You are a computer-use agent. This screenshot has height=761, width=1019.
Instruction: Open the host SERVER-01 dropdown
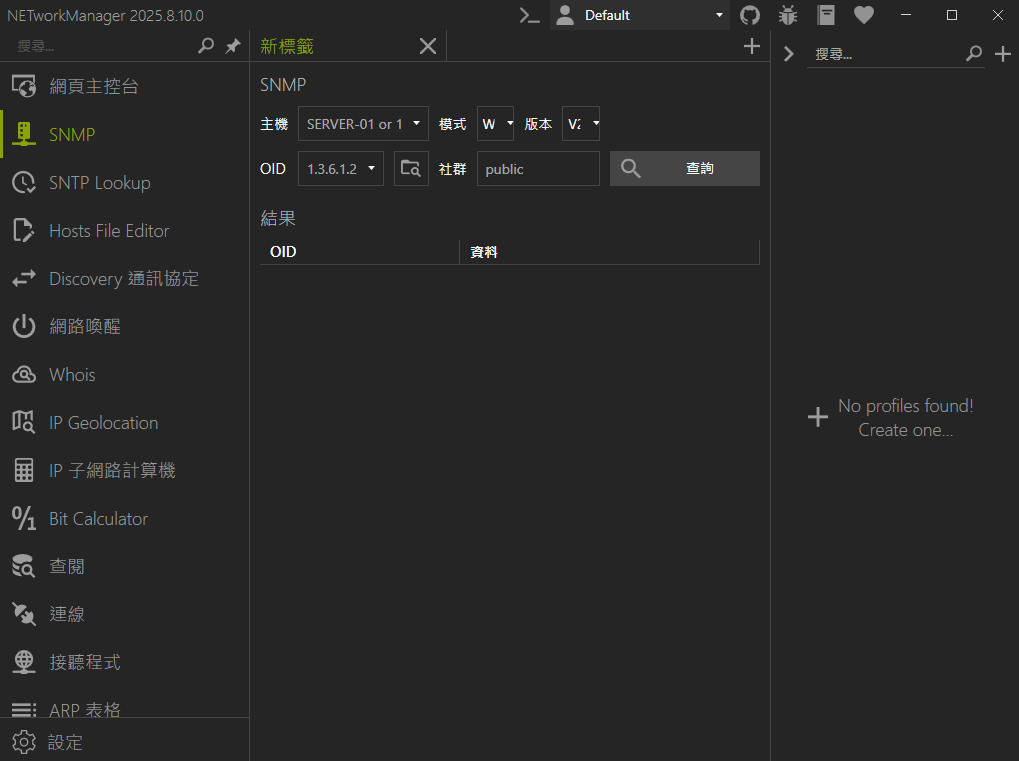coord(363,123)
